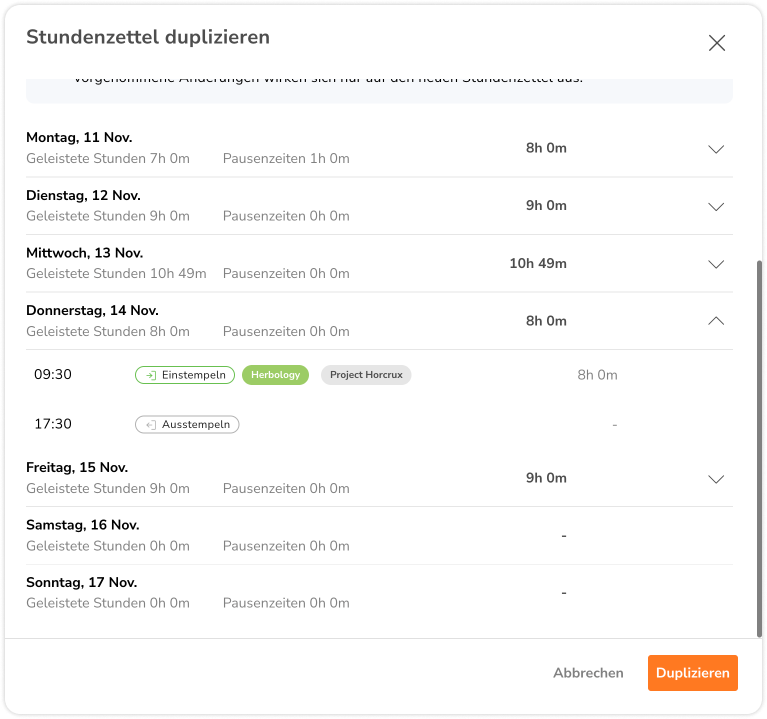Viewport: 767px width, 719px height.
Task: Click the Stundenzettel duplizieren title
Action: click(148, 37)
